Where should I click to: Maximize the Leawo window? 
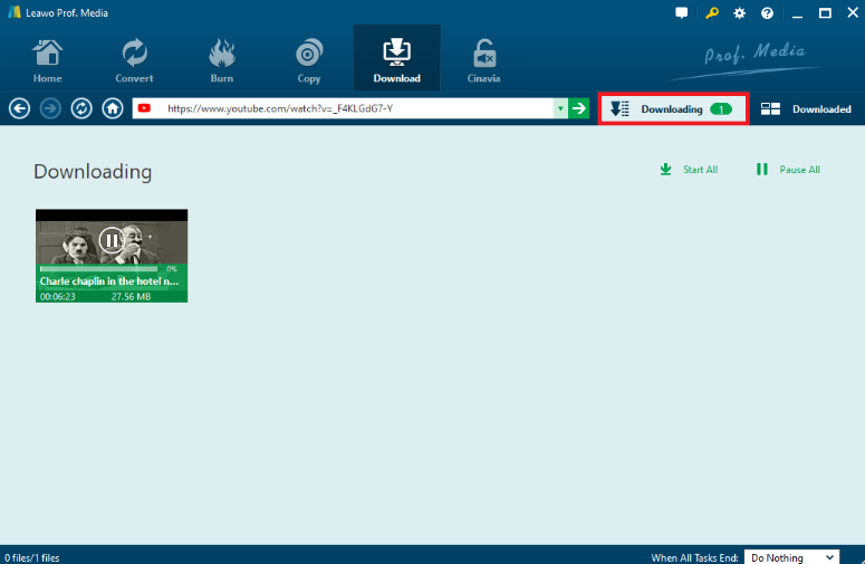(x=825, y=13)
